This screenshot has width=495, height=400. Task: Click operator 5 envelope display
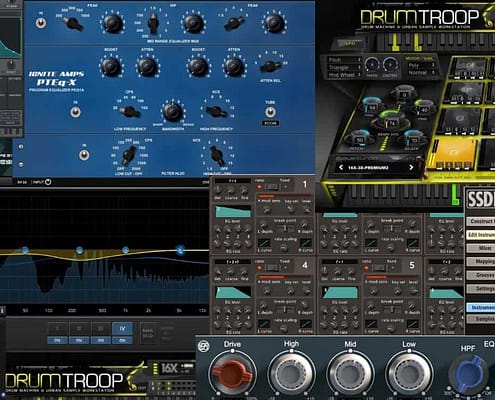(x=340, y=292)
